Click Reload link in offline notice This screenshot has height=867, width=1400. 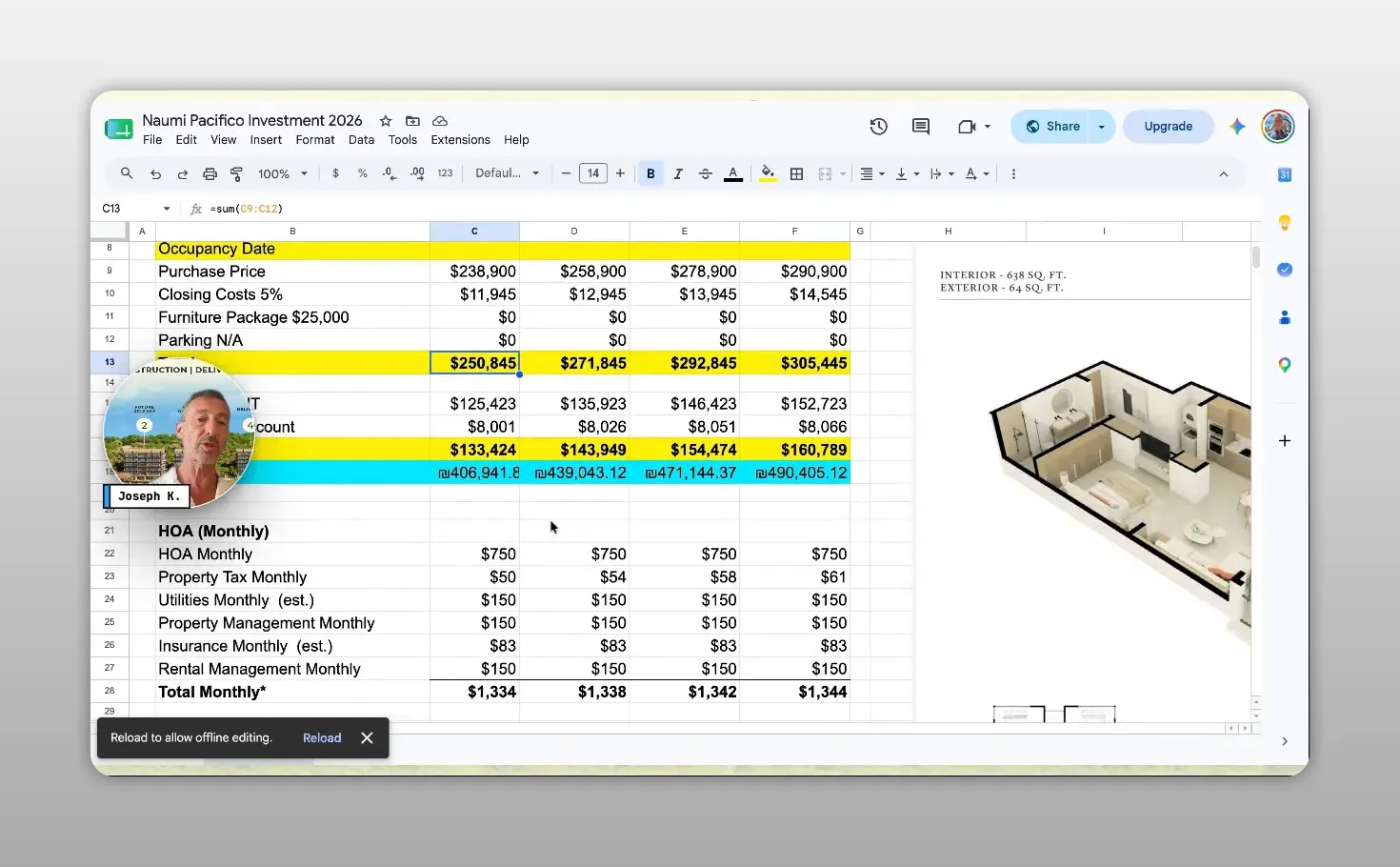click(x=322, y=737)
